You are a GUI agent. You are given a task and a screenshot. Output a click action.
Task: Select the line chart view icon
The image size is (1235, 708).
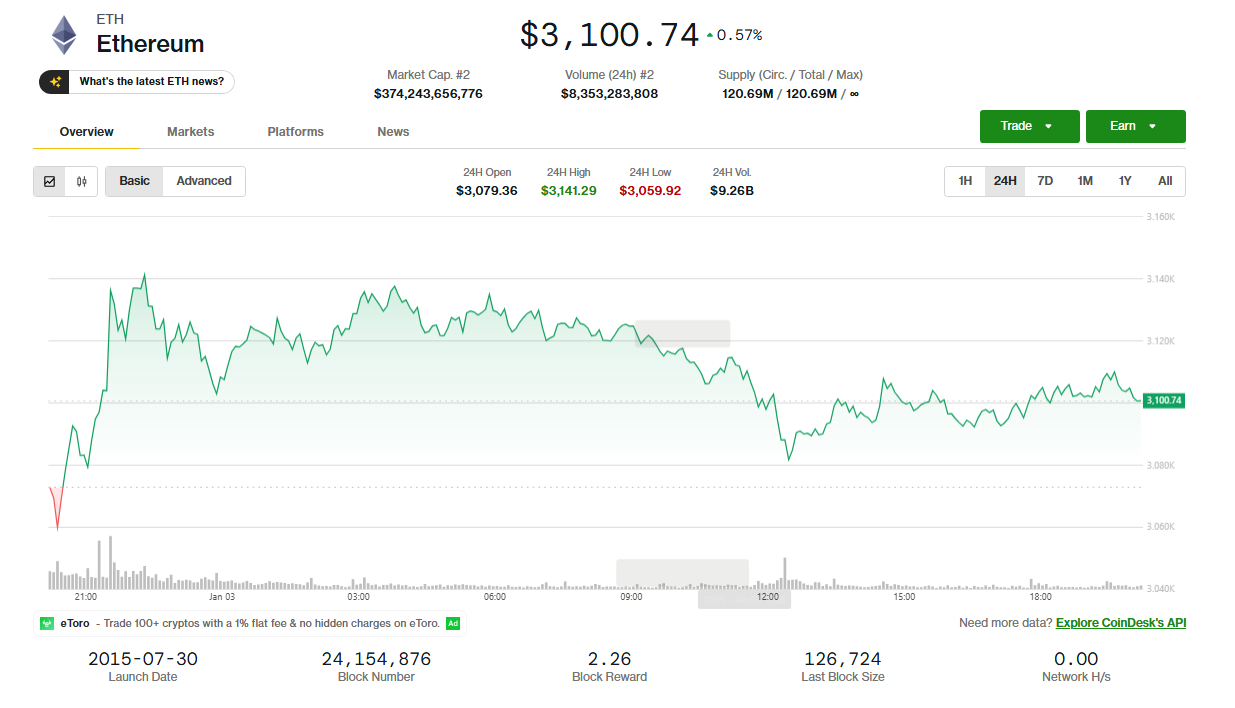(49, 181)
